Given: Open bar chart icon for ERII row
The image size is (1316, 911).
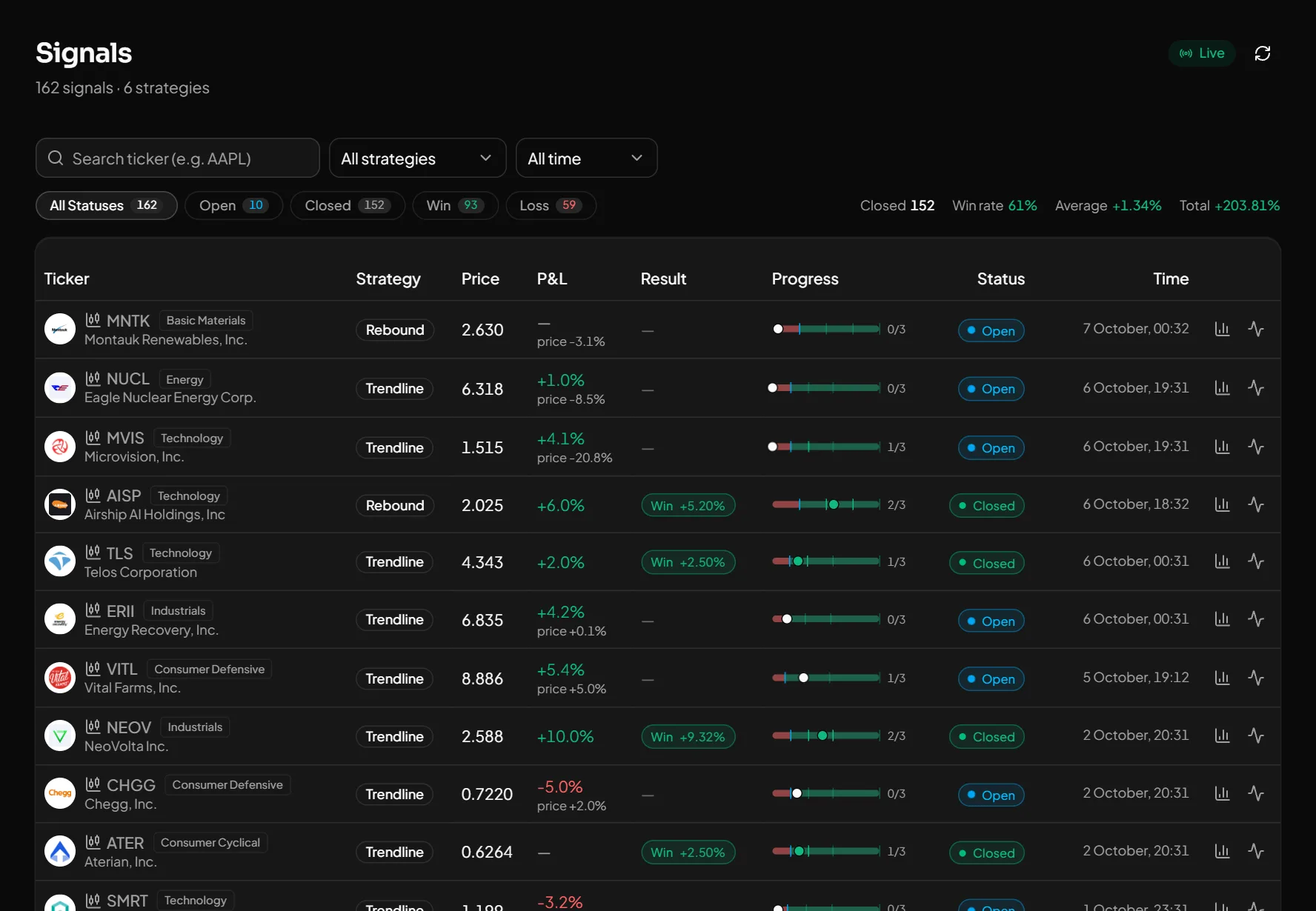Looking at the screenshot, I should (1223, 619).
